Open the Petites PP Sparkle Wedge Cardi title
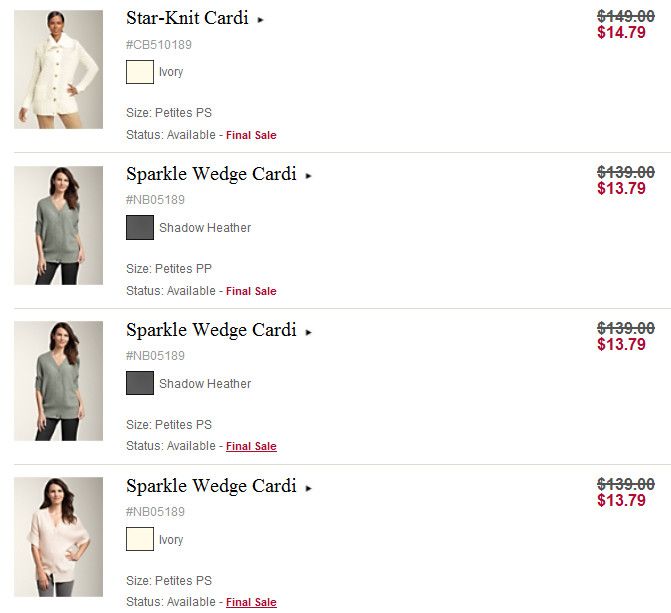 211,174
